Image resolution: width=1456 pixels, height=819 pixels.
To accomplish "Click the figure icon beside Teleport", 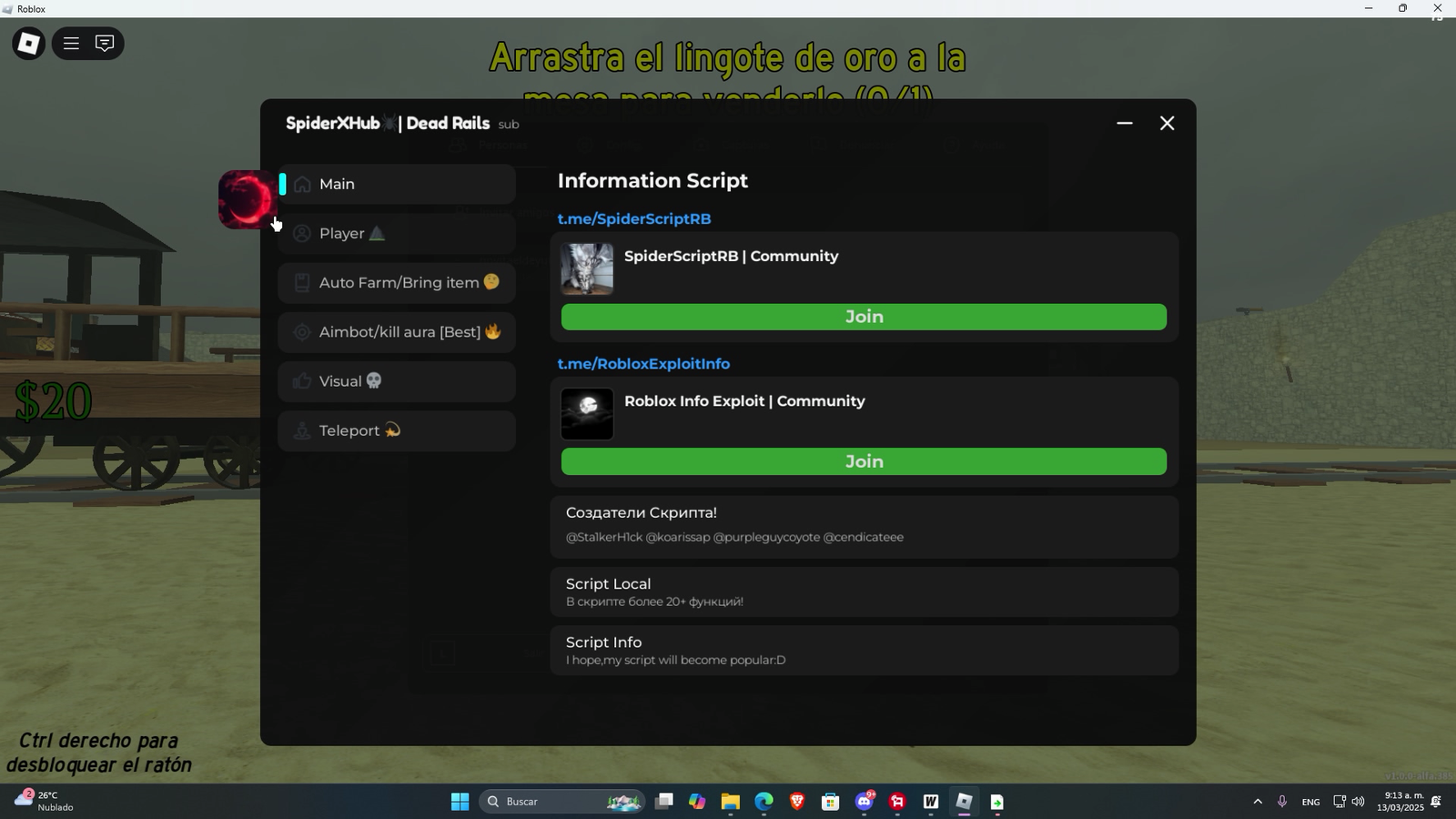I will tap(302, 430).
